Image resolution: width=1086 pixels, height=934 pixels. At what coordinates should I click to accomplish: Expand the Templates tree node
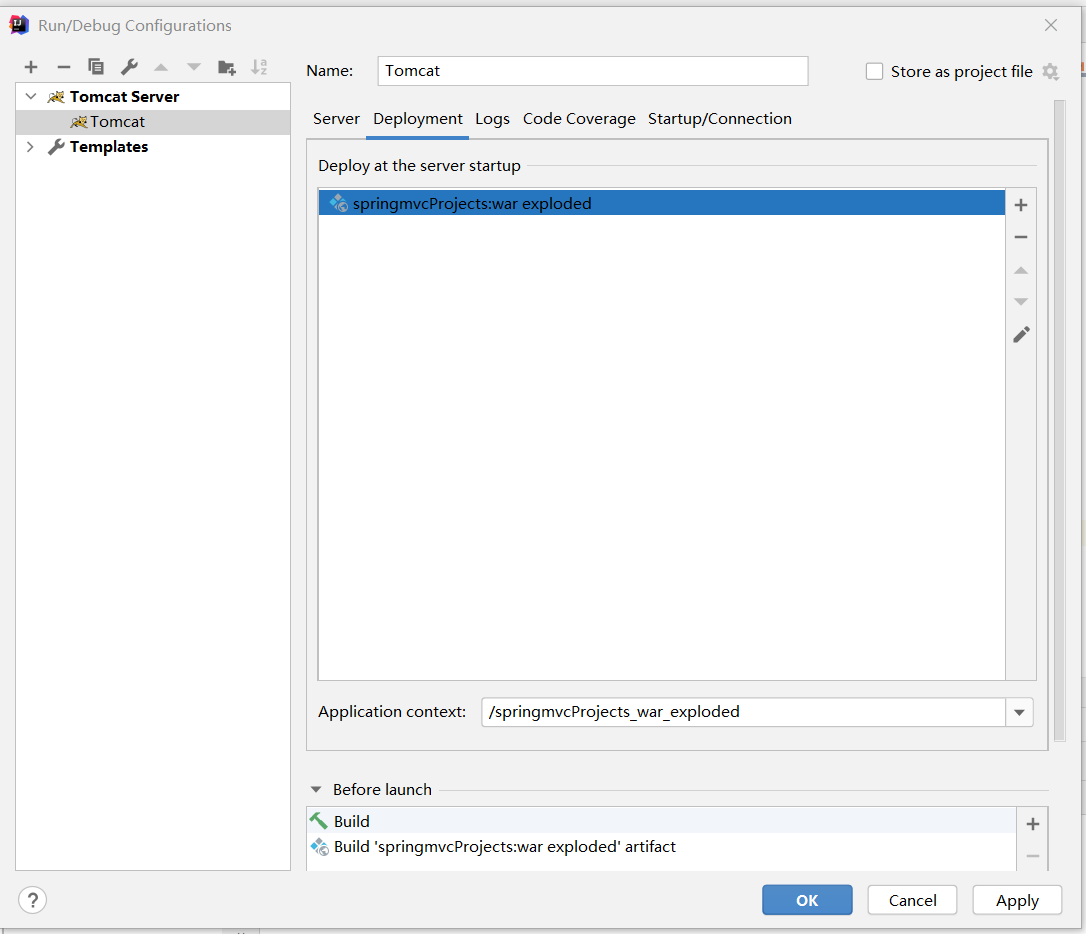pyautogui.click(x=30, y=147)
